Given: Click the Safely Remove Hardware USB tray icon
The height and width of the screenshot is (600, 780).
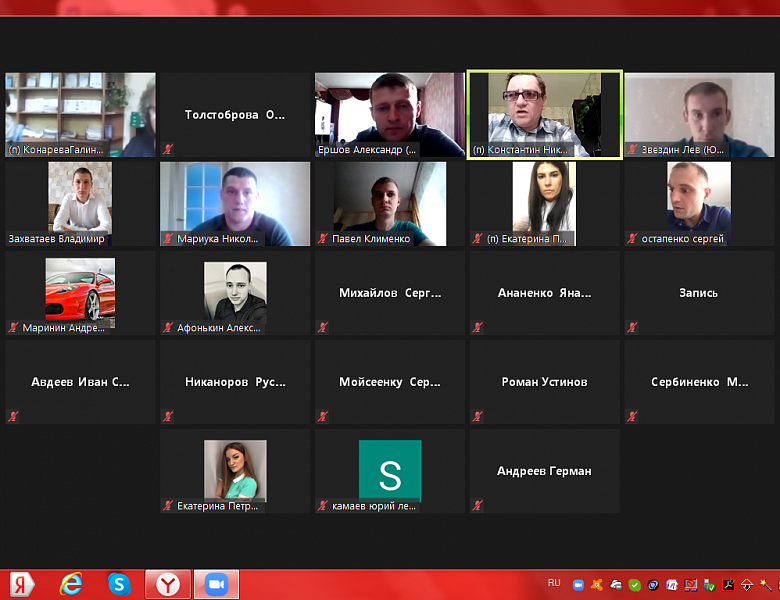Looking at the screenshot, I should [x=710, y=585].
